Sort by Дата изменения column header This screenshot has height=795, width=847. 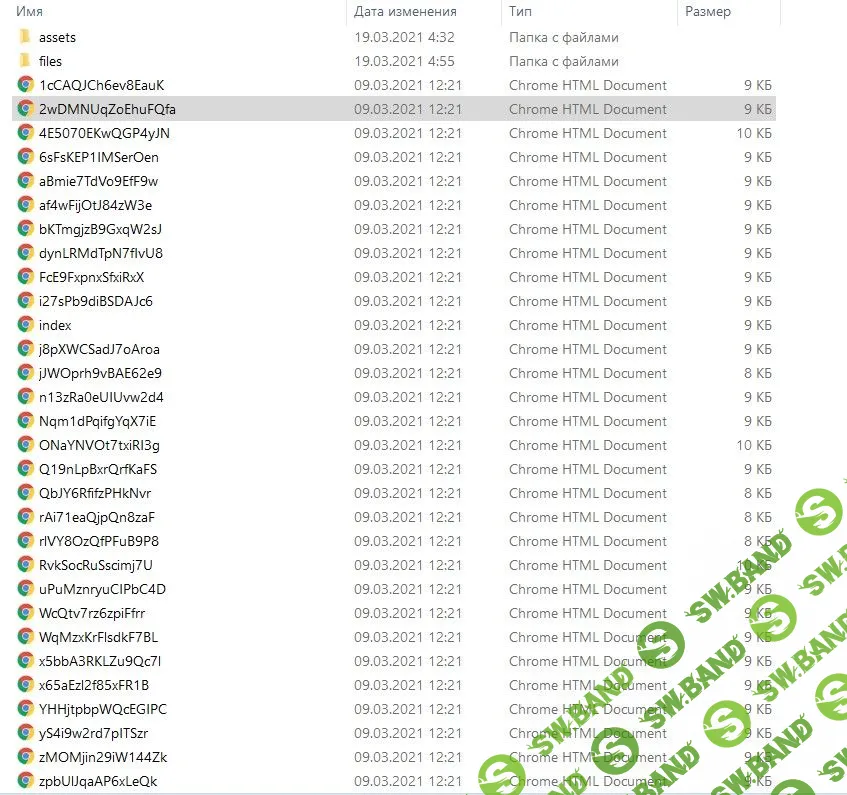405,12
